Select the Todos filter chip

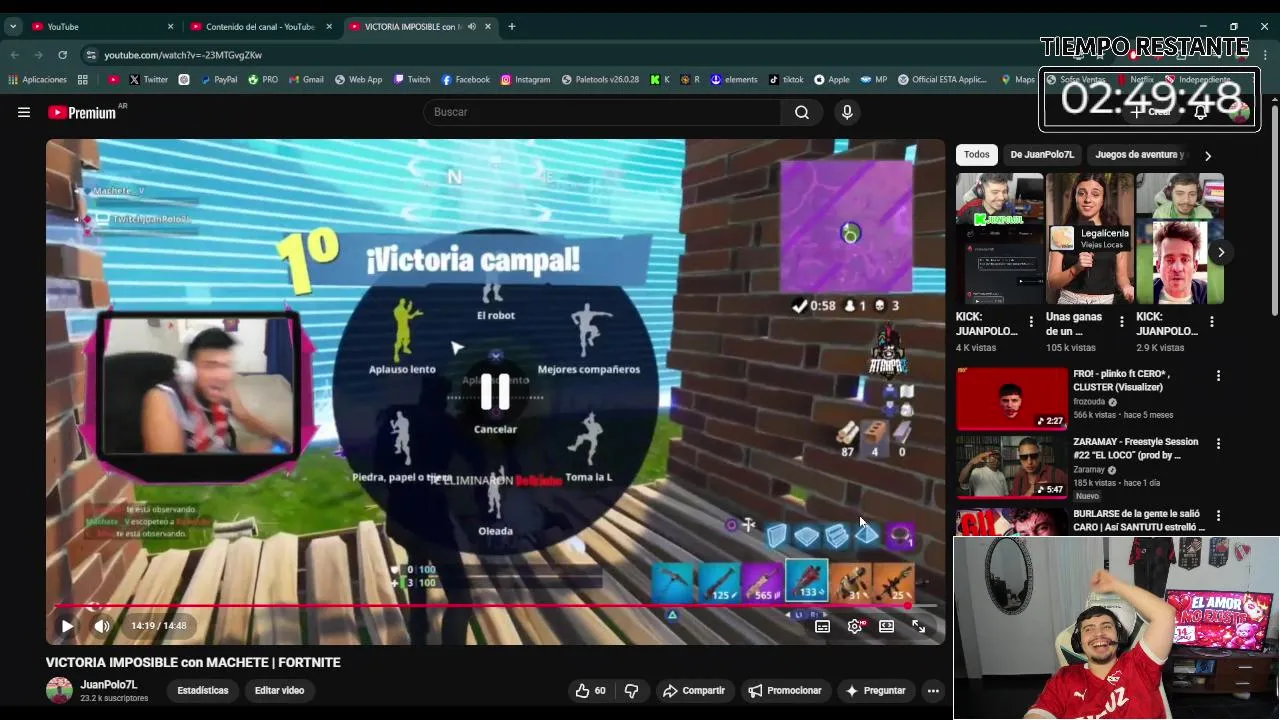tap(977, 155)
